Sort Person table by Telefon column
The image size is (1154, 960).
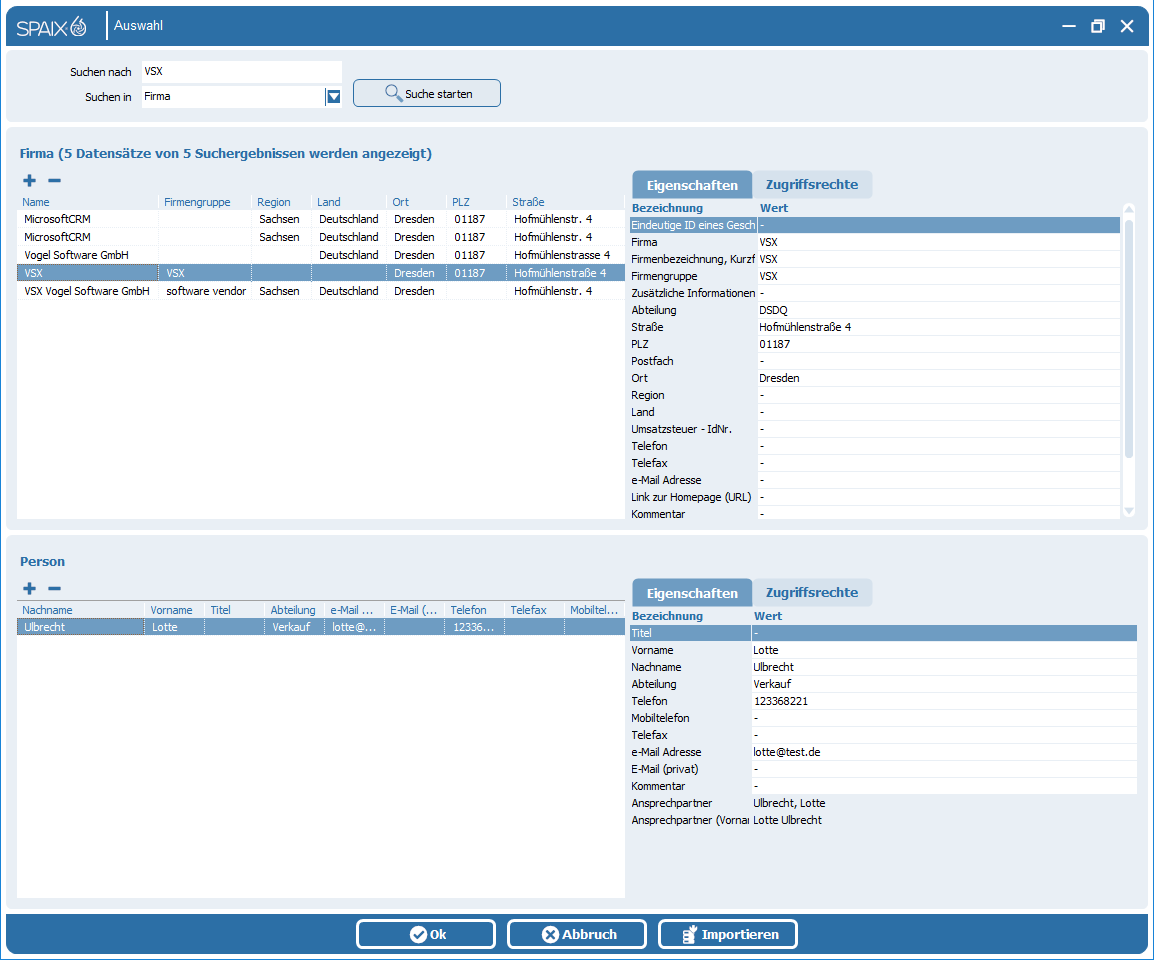click(x=475, y=610)
